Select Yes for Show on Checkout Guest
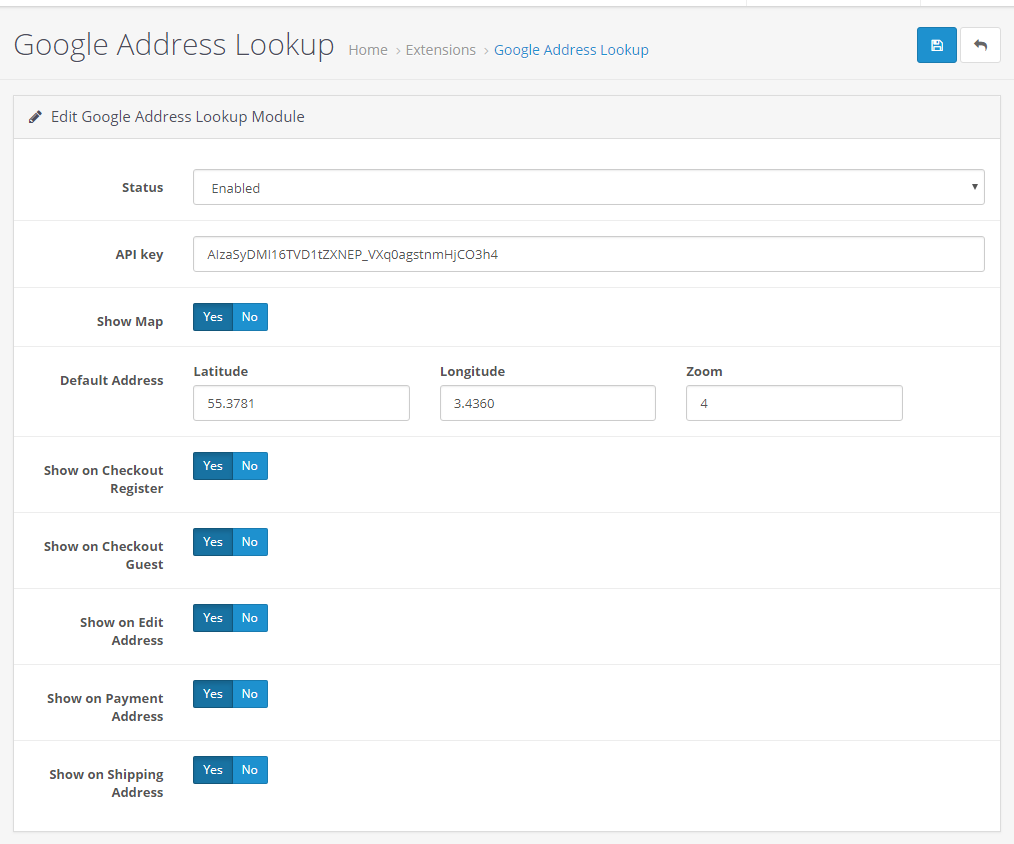Viewport: 1014px width, 844px height. point(213,542)
